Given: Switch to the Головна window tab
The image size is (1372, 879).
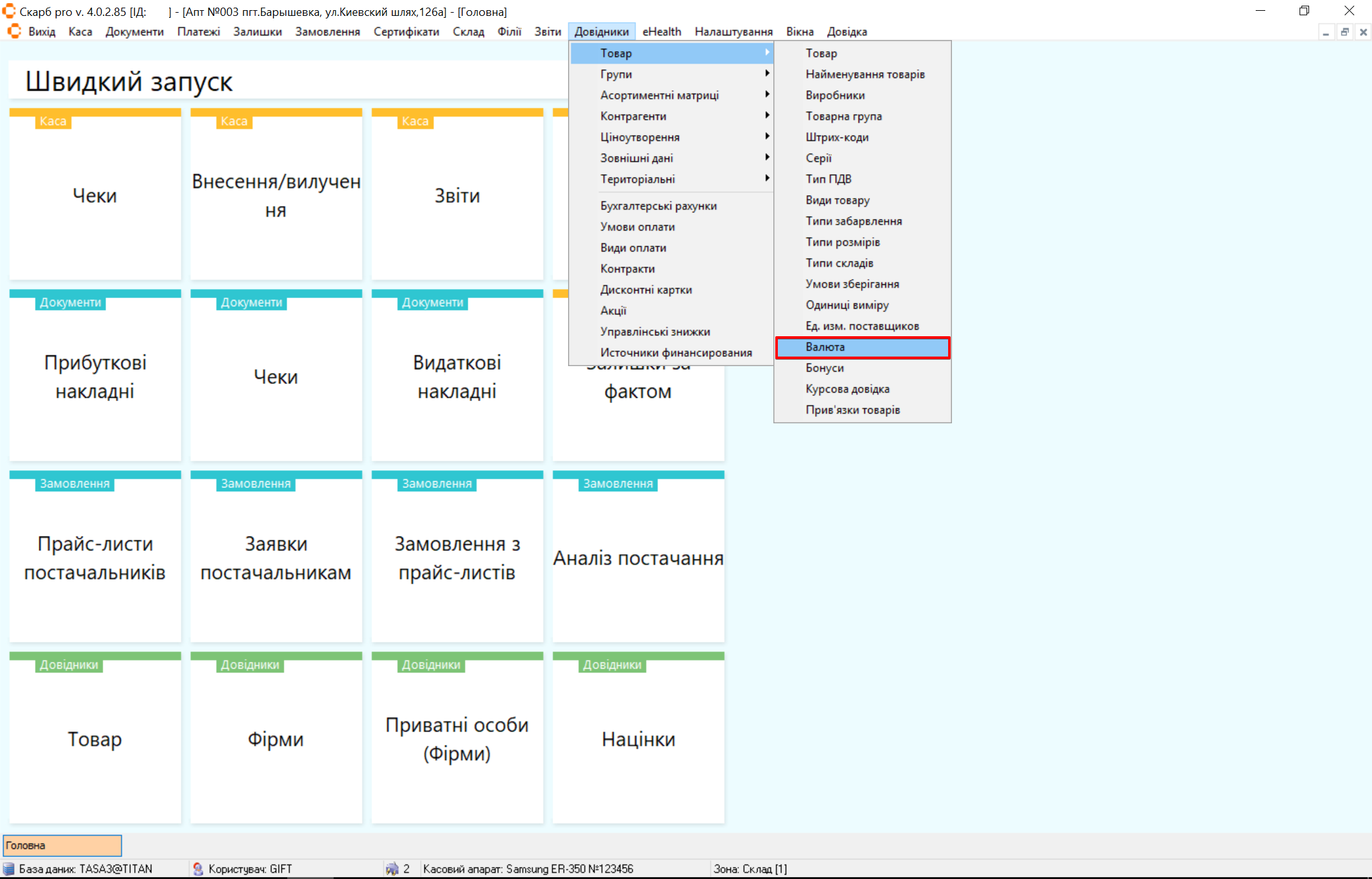Looking at the screenshot, I should coord(62,845).
